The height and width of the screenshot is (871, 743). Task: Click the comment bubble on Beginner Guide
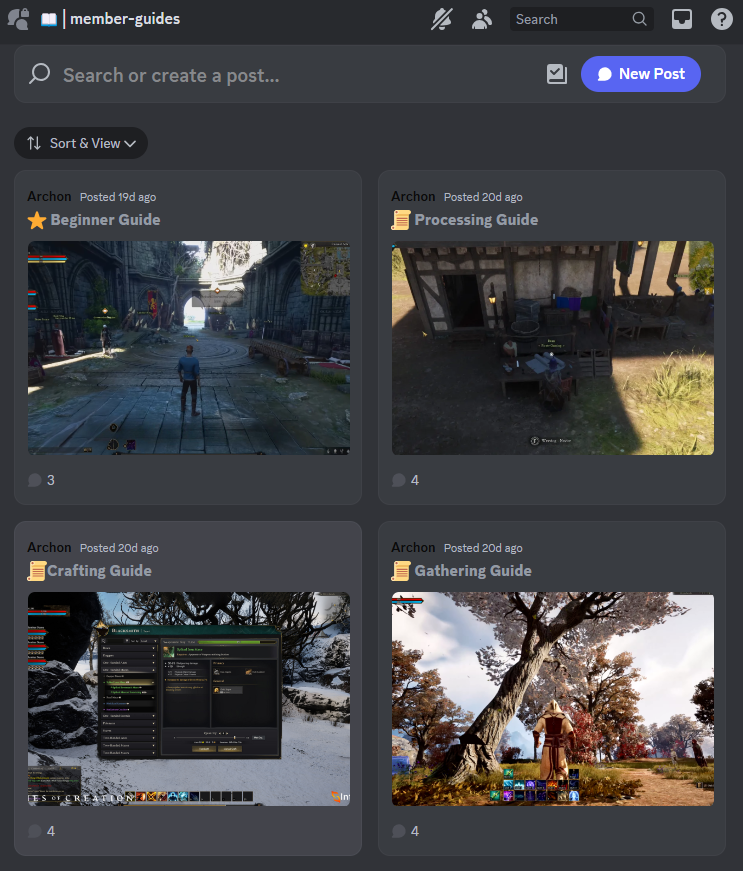[35, 480]
